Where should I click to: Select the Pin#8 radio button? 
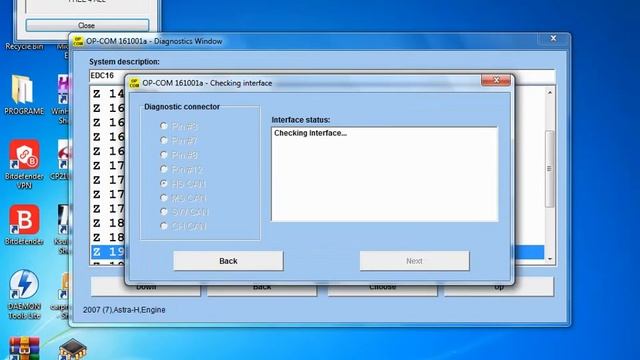pyautogui.click(x=164, y=155)
